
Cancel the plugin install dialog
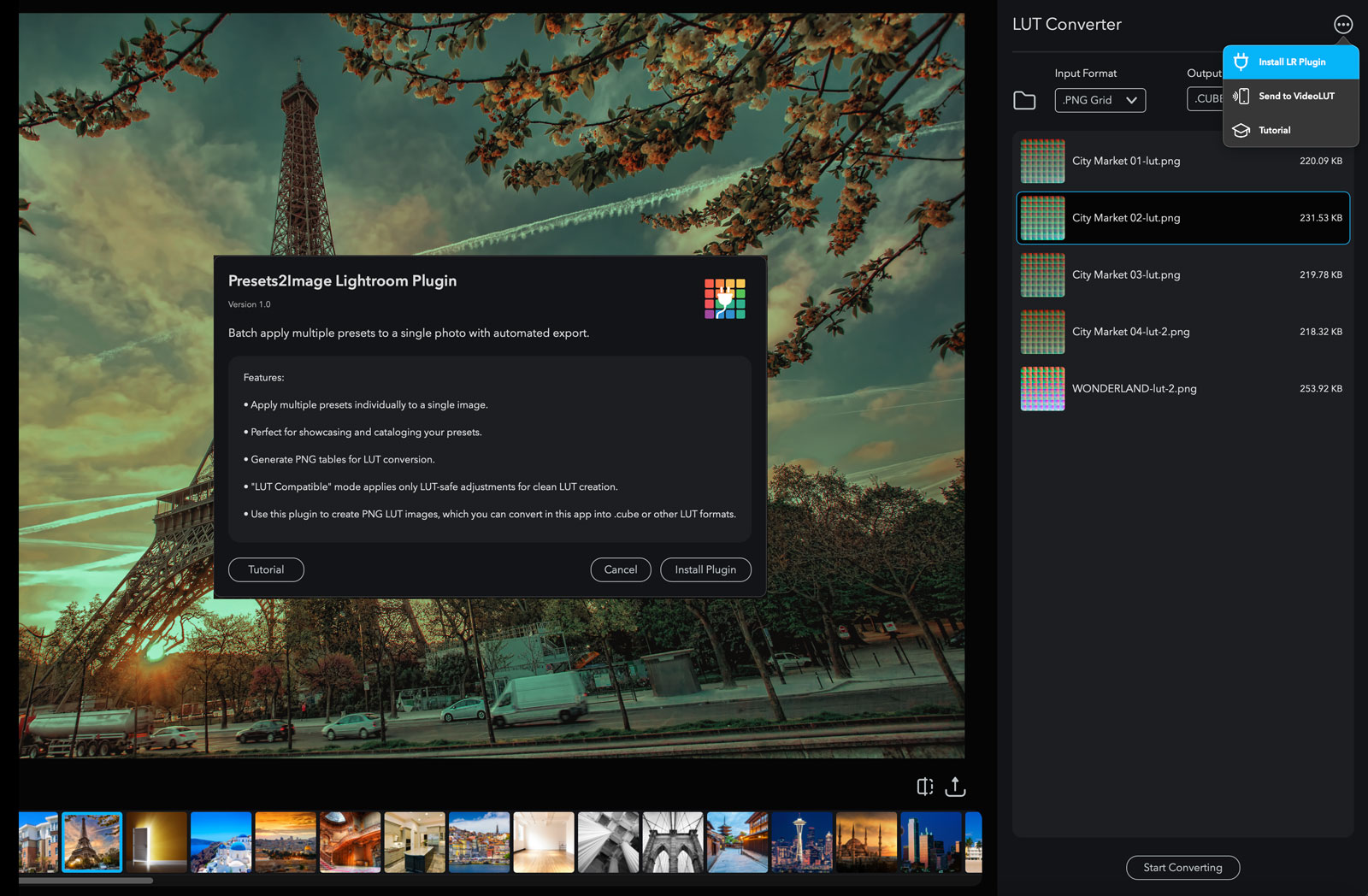pyautogui.click(x=620, y=569)
